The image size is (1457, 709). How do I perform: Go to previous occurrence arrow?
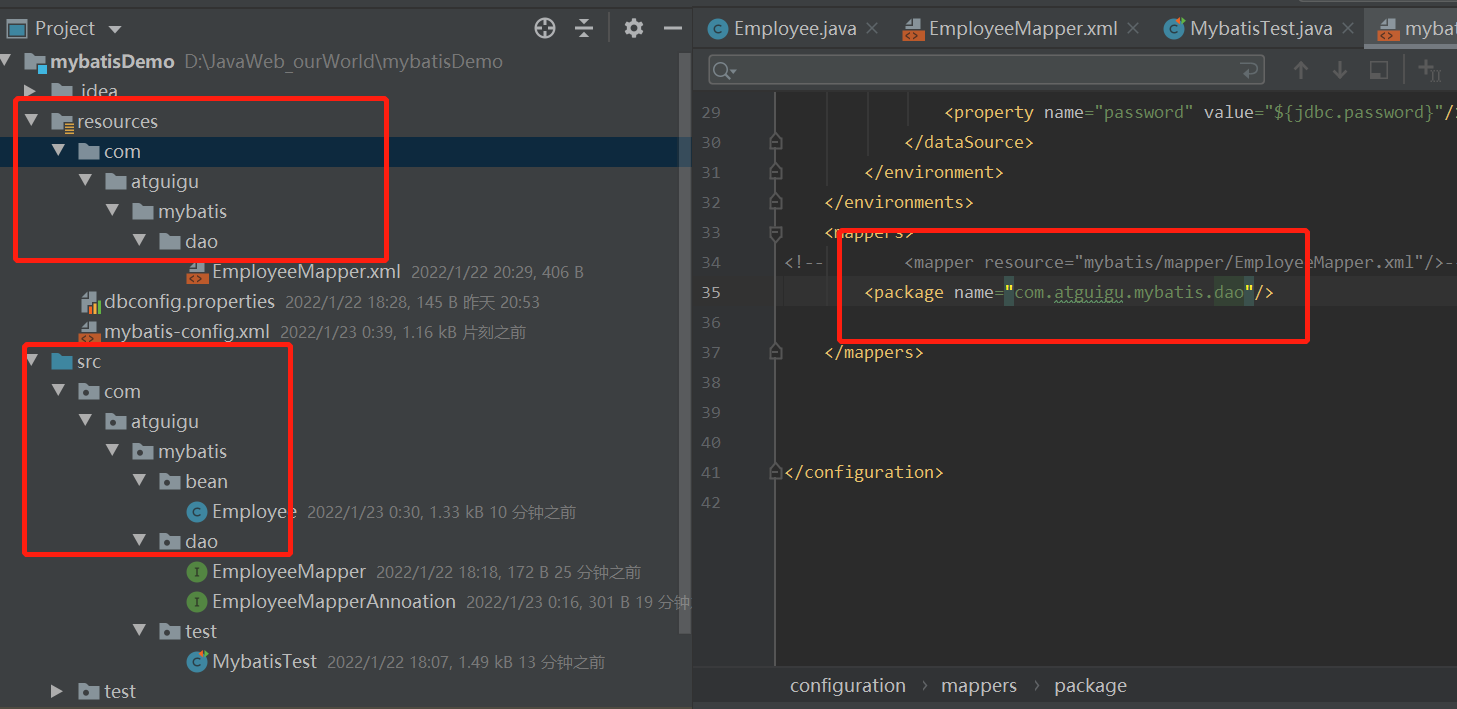pyautogui.click(x=1301, y=70)
